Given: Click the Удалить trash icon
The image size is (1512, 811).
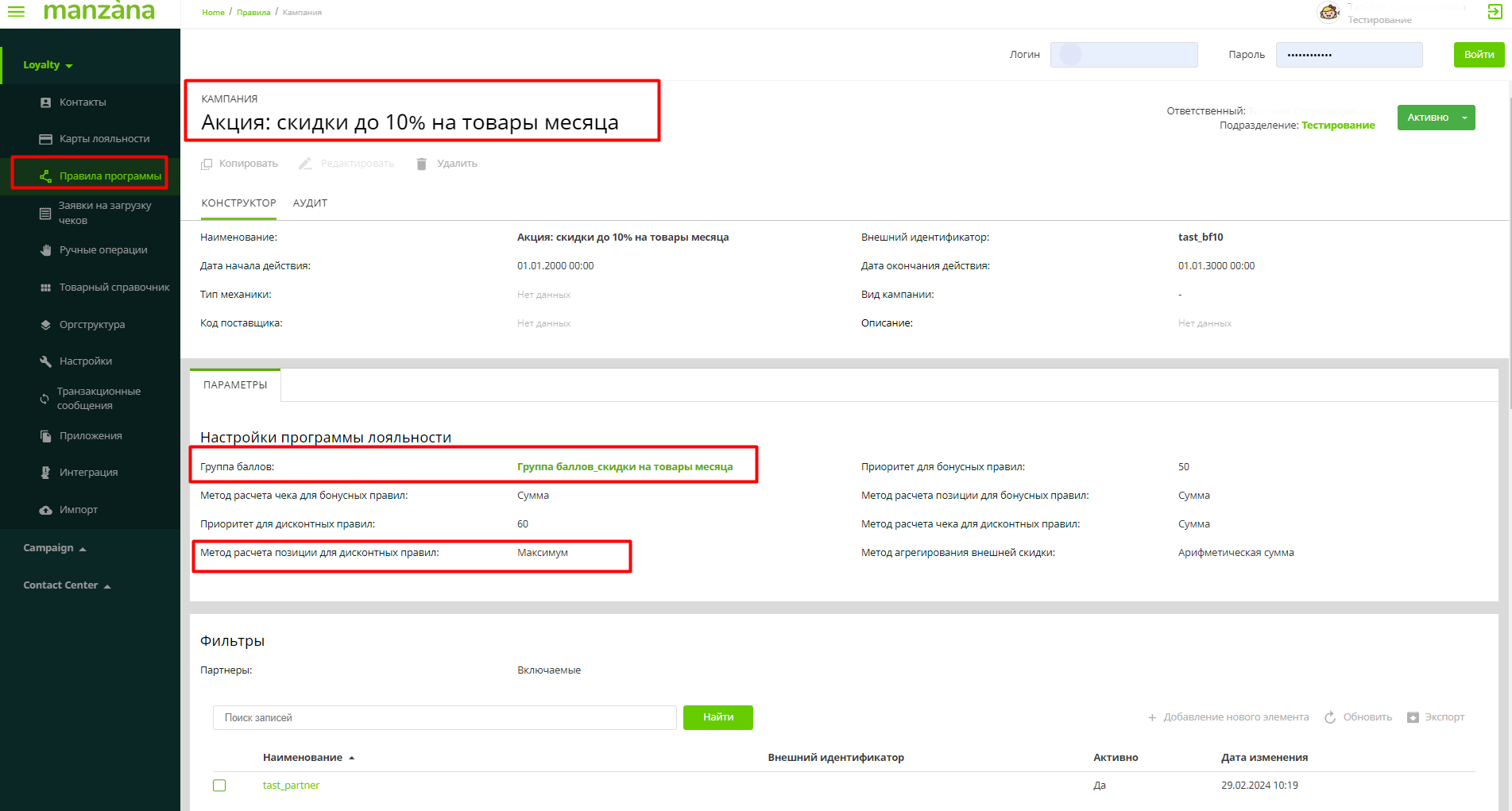Looking at the screenshot, I should (x=422, y=164).
